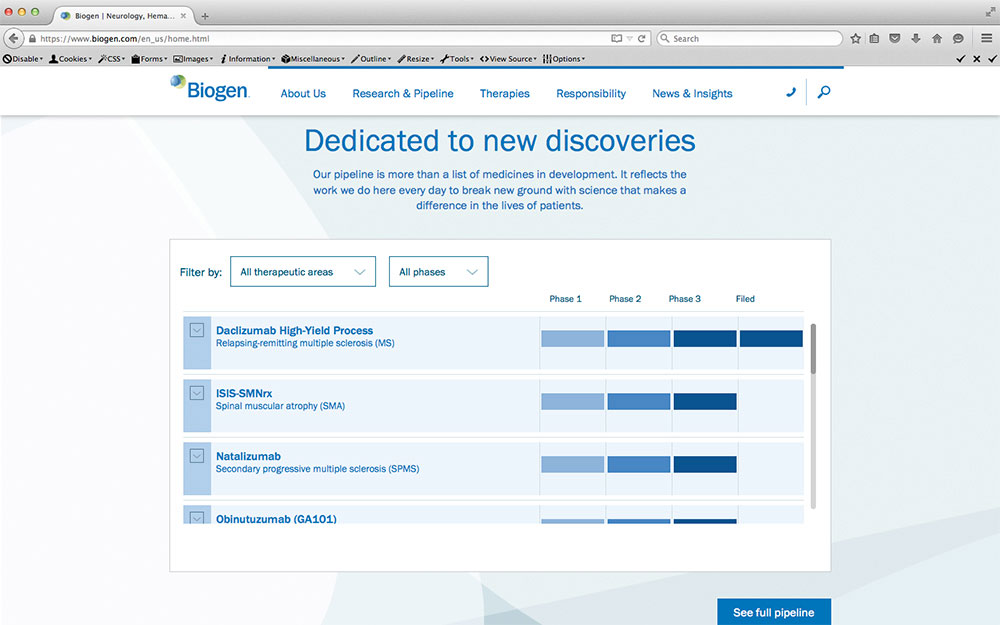Go to the browser home icon
Image resolution: width=1000 pixels, height=625 pixels.
click(x=937, y=38)
